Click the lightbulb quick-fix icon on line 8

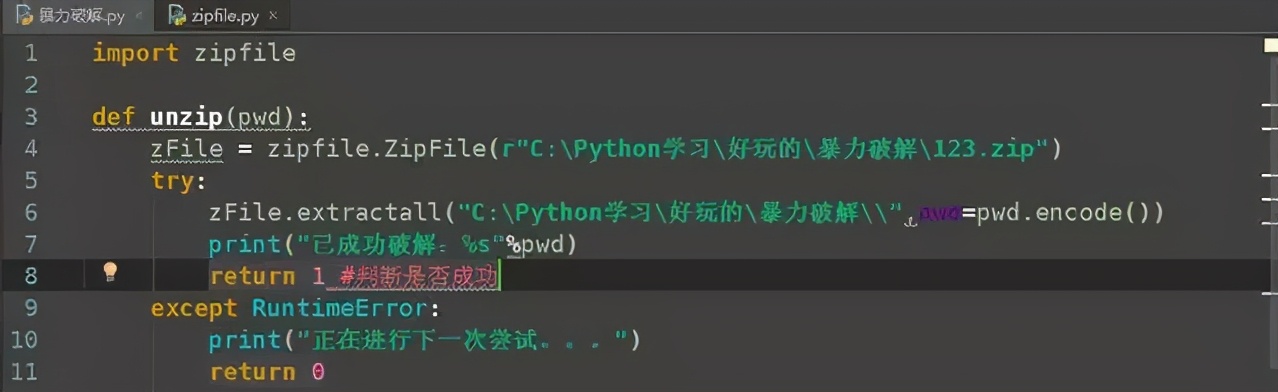tap(111, 273)
